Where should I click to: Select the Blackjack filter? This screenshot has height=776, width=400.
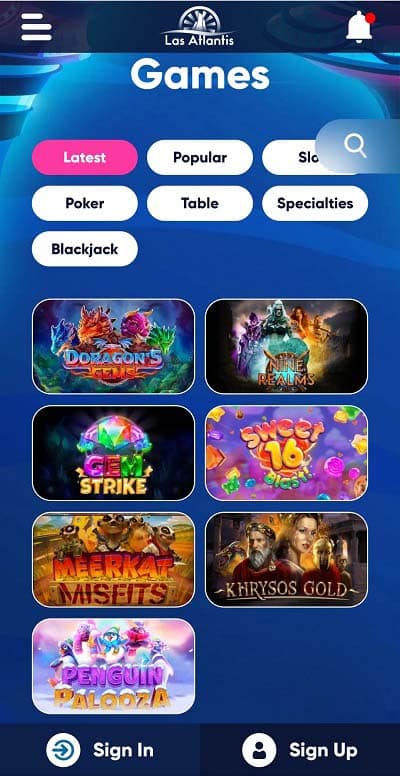[x=85, y=249]
